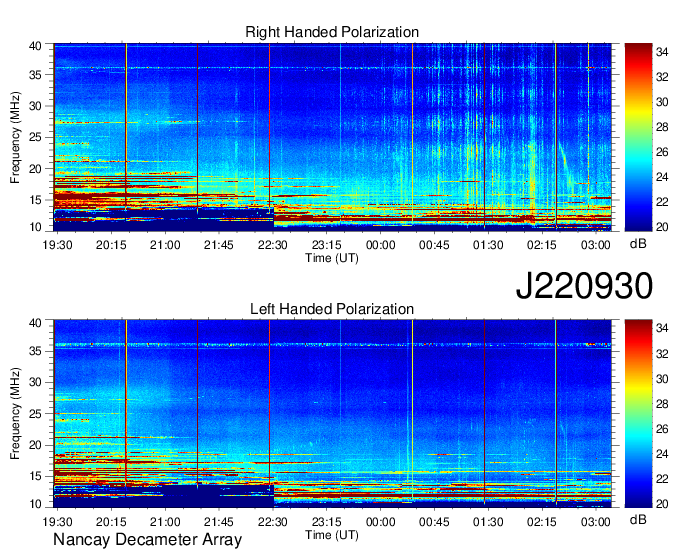Click the left-handed plot's color scale bar
The image size is (680, 552).
[638, 414]
